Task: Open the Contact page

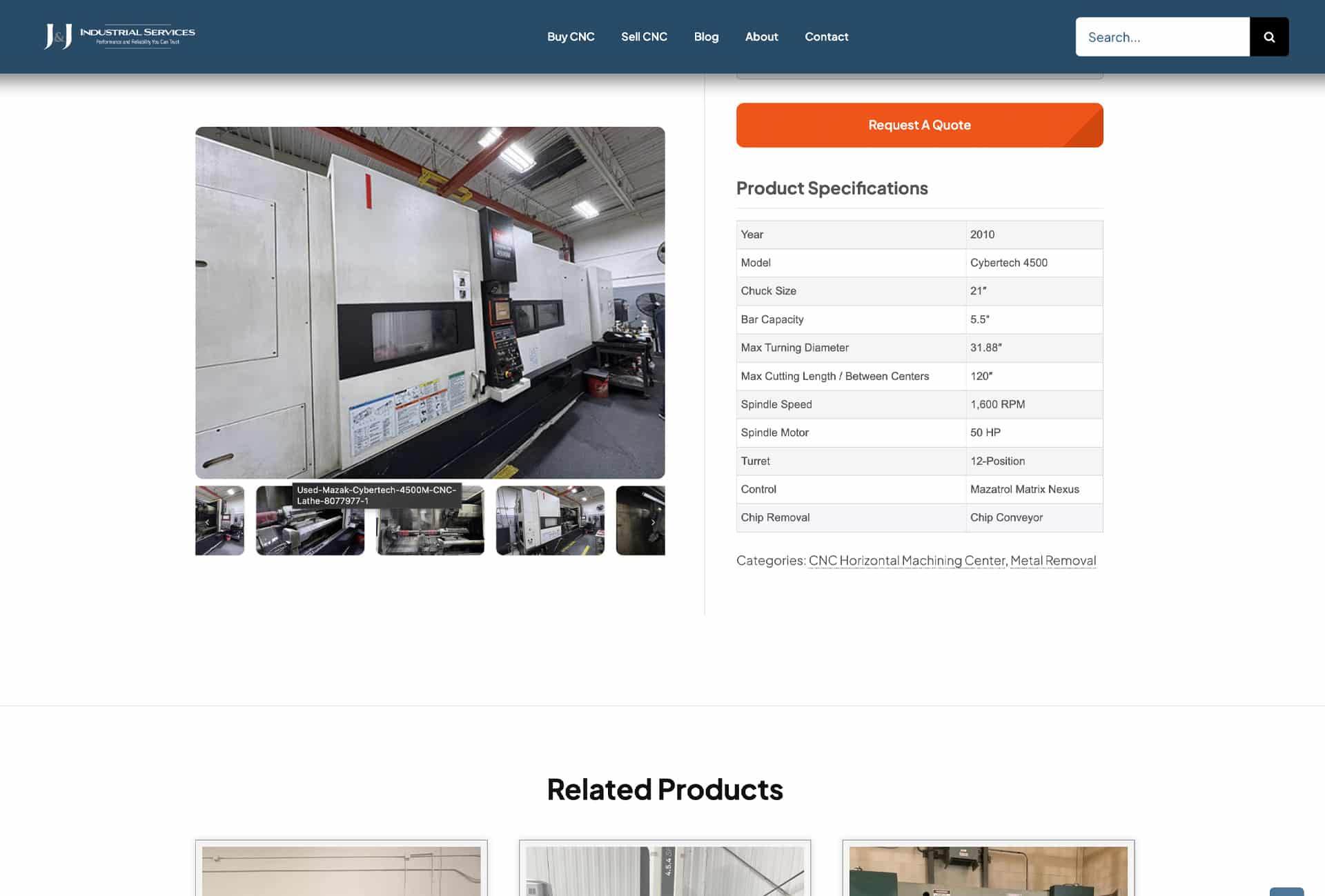Action: pos(826,37)
